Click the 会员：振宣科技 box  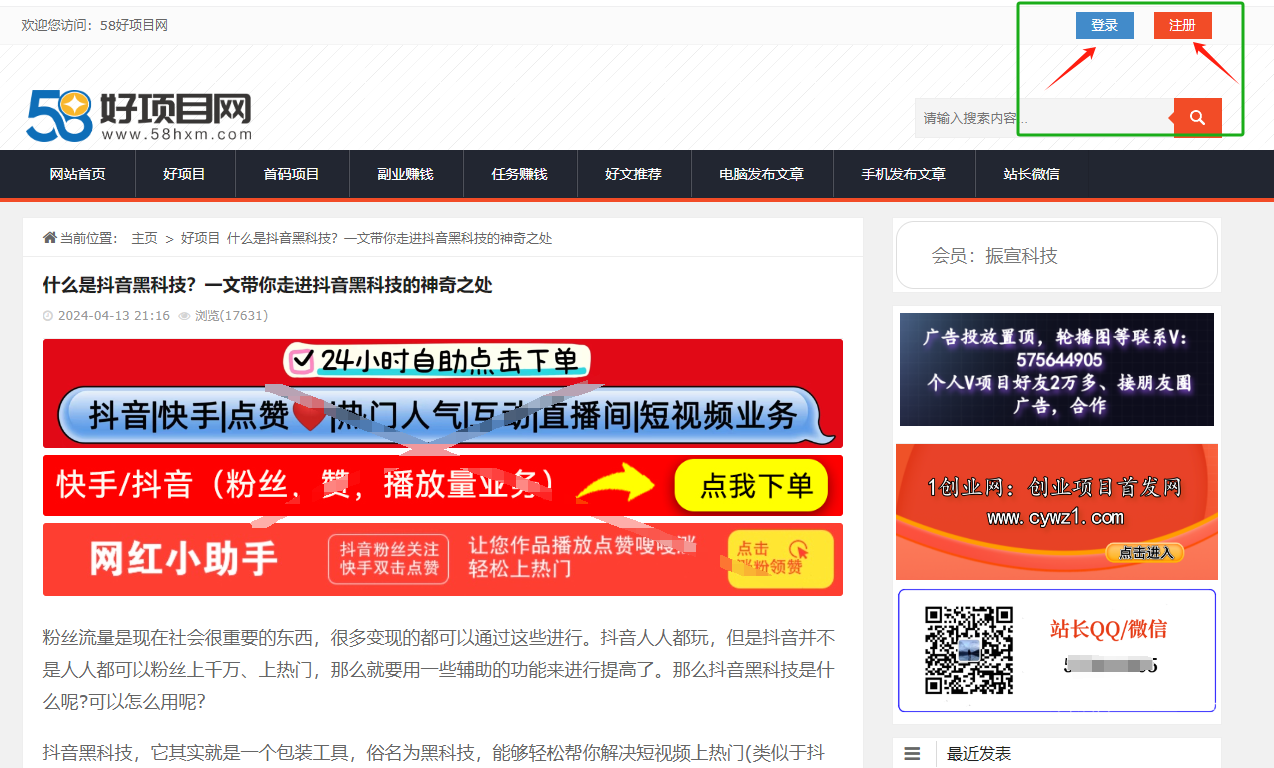pos(1057,256)
